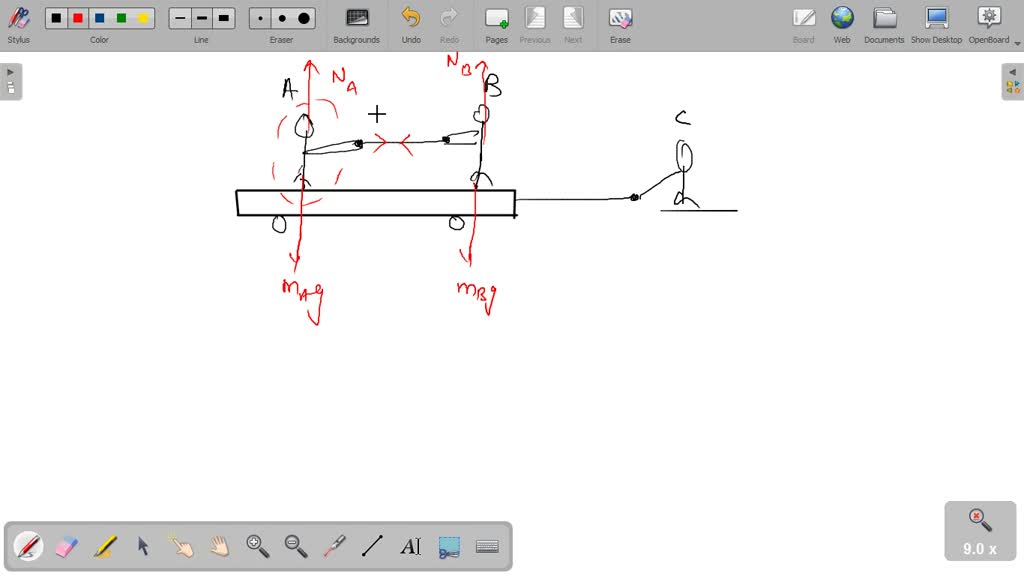
Task: Select the Highlighter tool
Action: 103,545
